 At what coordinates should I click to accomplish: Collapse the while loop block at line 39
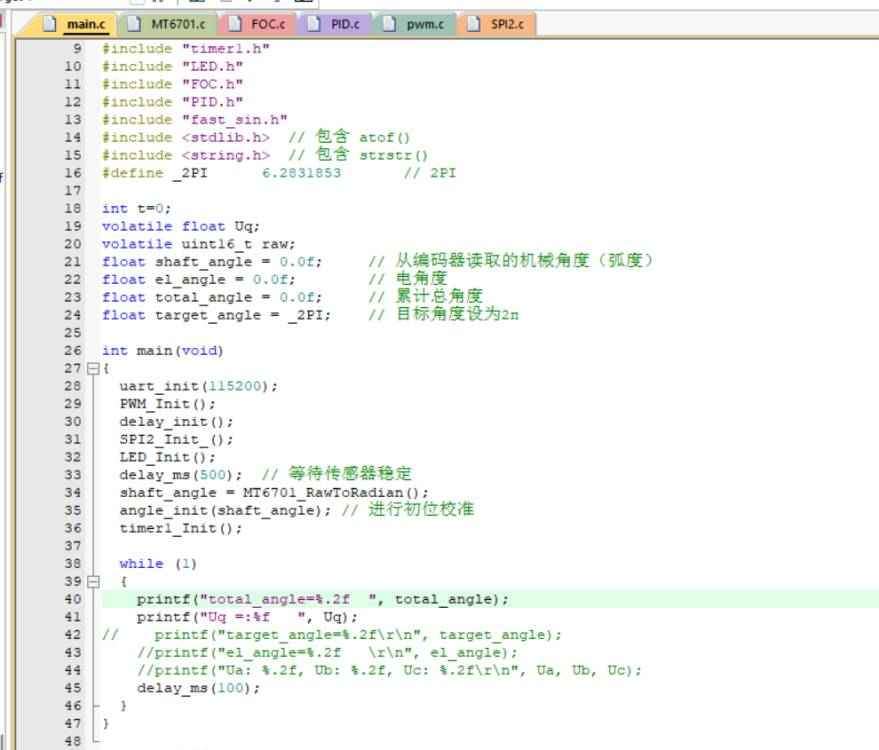[93, 581]
